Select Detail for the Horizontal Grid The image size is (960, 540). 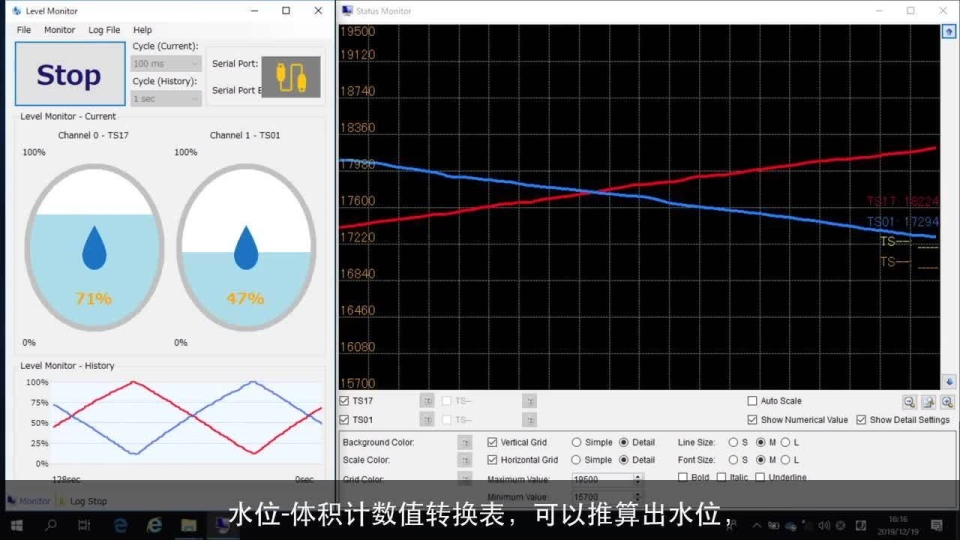624,460
